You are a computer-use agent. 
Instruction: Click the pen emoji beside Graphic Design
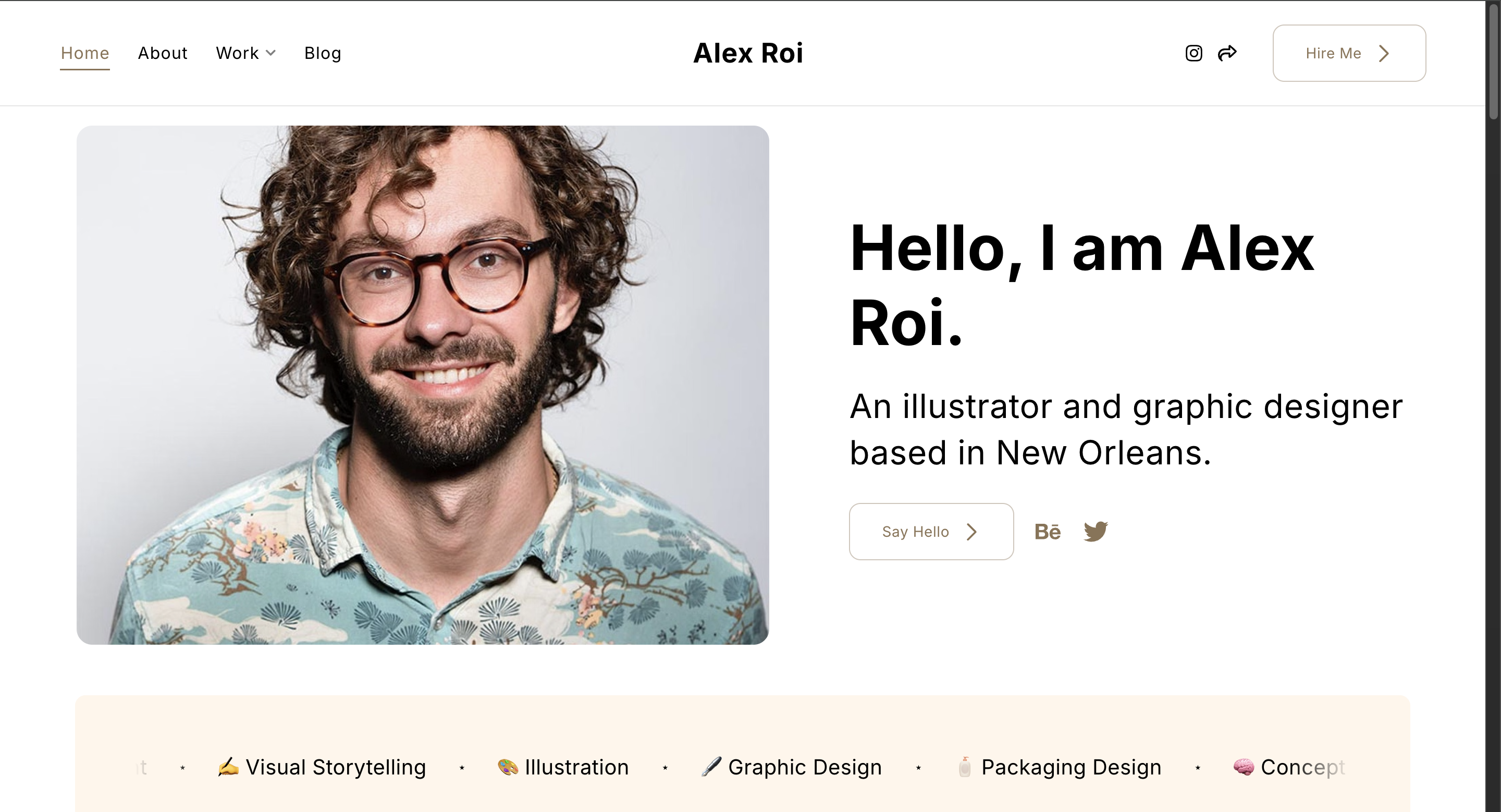tap(711, 767)
